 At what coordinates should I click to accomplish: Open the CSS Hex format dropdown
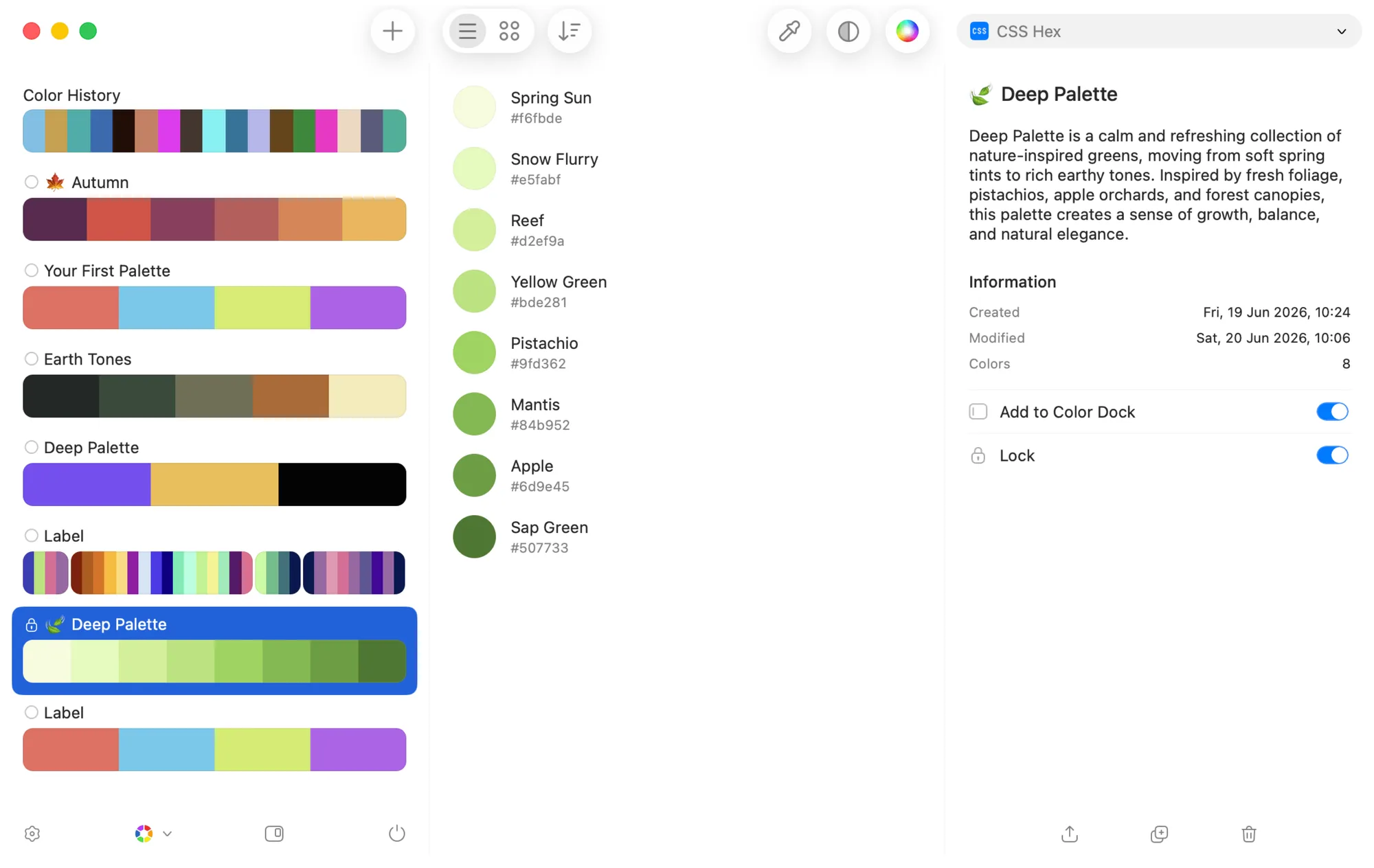click(x=1159, y=31)
